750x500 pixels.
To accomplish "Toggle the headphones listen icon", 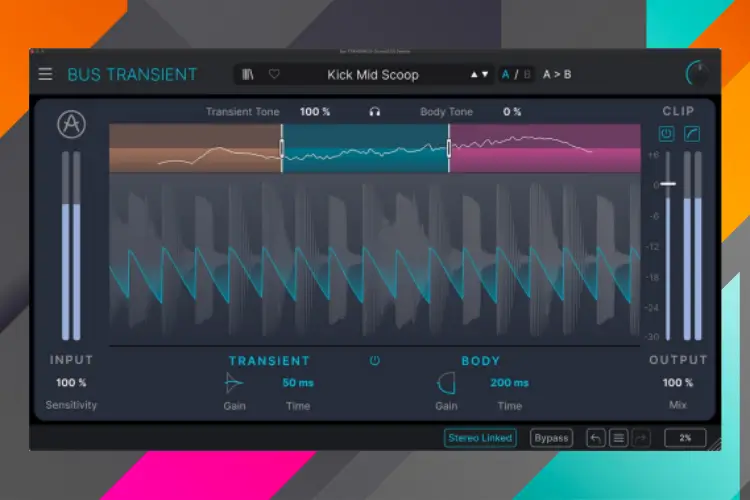I will [375, 112].
